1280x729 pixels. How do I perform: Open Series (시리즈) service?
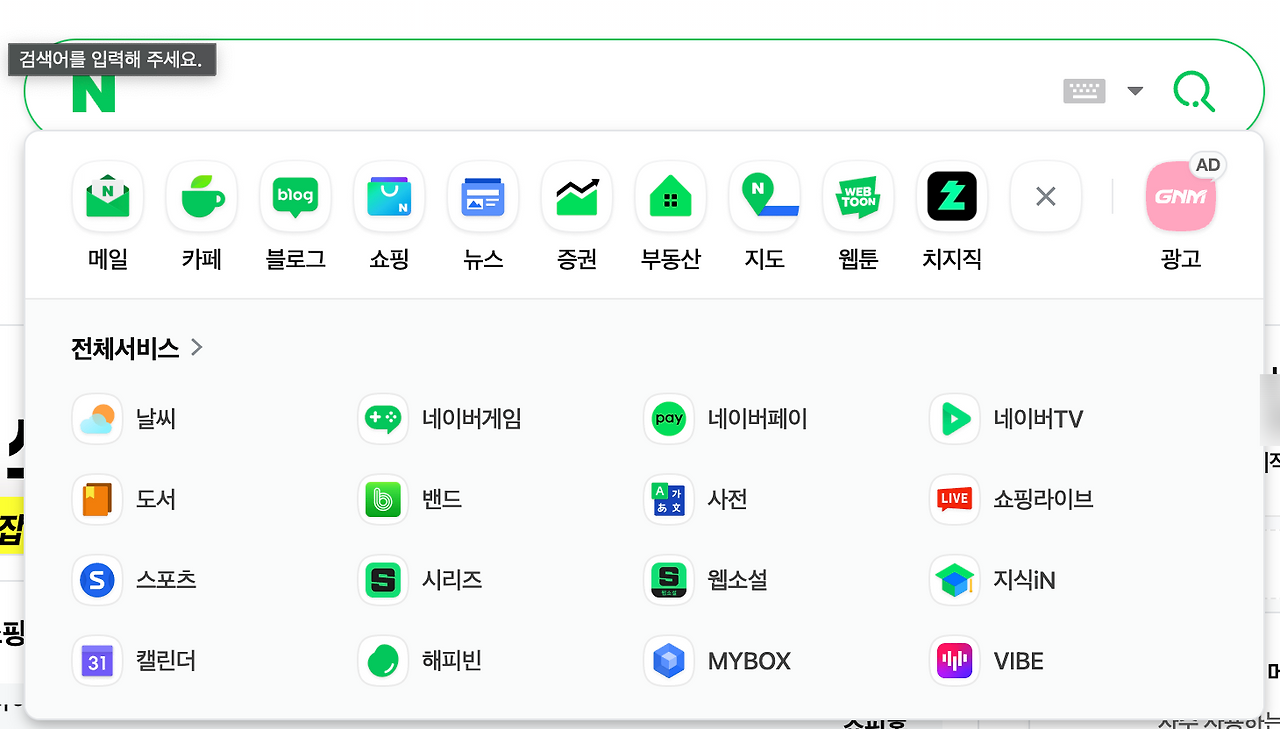click(x=421, y=580)
